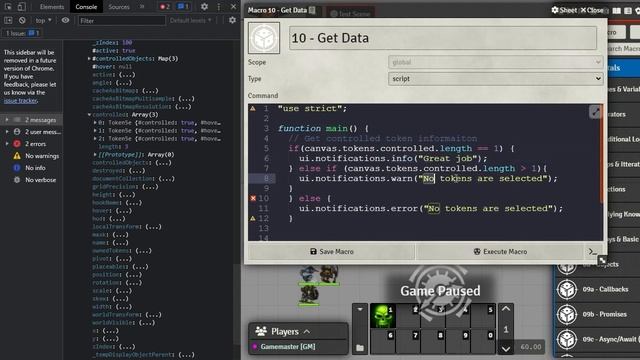Toggle the device toolbar icon
This screenshot has height=360, width=640.
(22, 7)
